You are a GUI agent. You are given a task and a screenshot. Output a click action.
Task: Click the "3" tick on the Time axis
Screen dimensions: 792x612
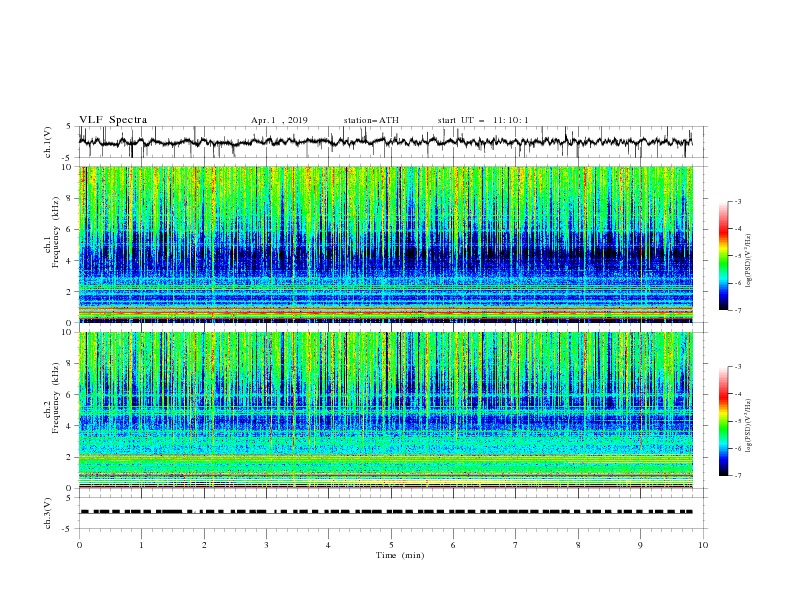(x=266, y=545)
